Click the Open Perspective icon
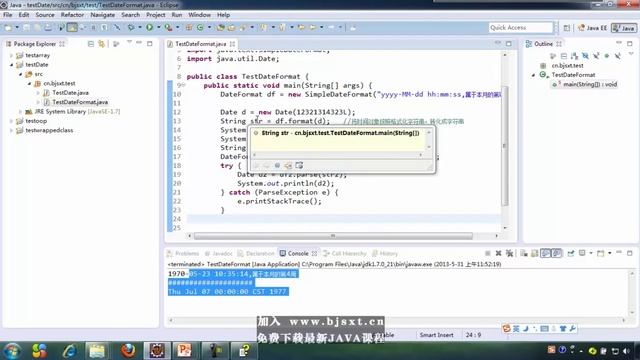Viewport: 640px width, 360px height. click(x=567, y=28)
